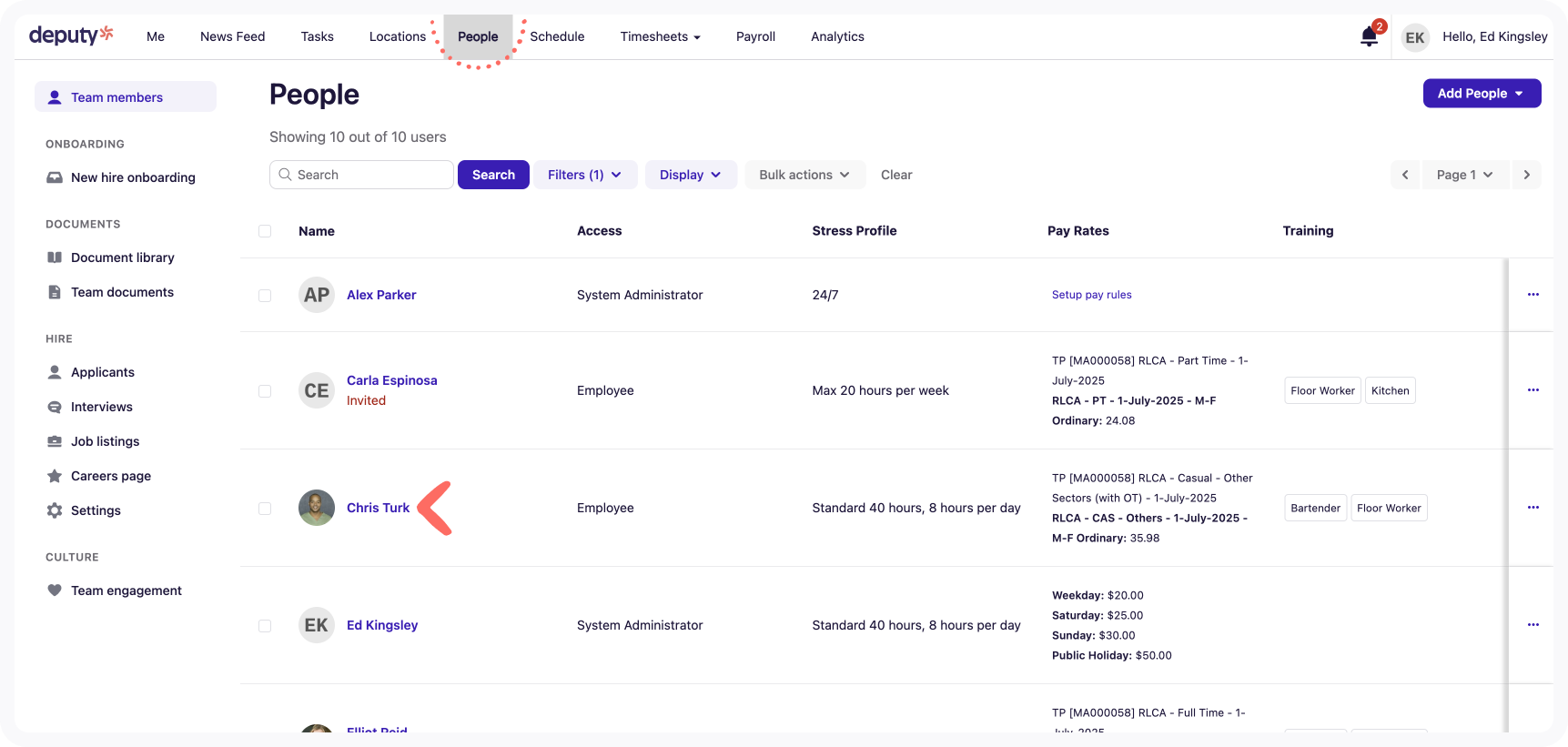Click the Setup pay rules link
The image size is (1568, 747).
pos(1091,295)
